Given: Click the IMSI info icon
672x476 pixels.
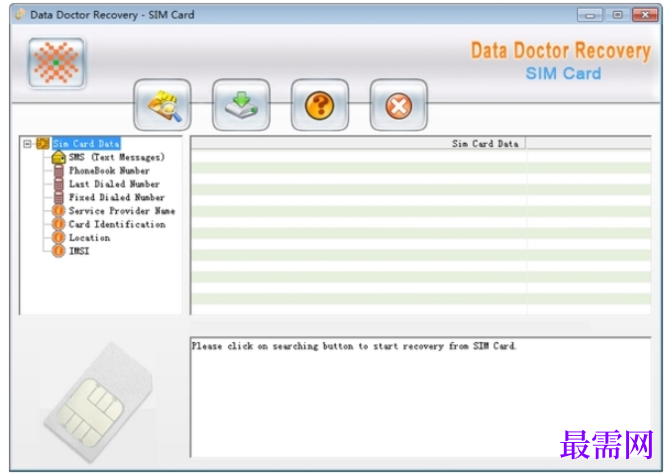Looking at the screenshot, I should pyautogui.click(x=58, y=251).
